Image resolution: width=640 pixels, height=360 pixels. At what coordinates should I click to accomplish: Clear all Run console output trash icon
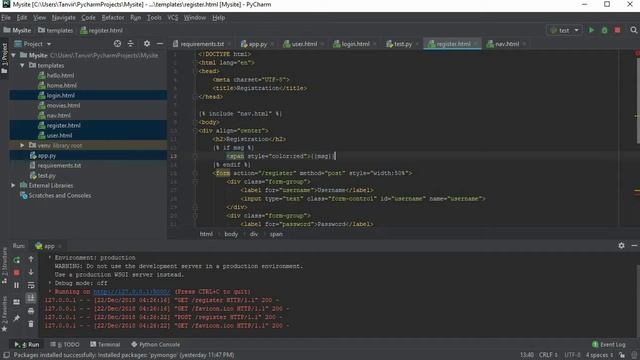click(x=31, y=324)
